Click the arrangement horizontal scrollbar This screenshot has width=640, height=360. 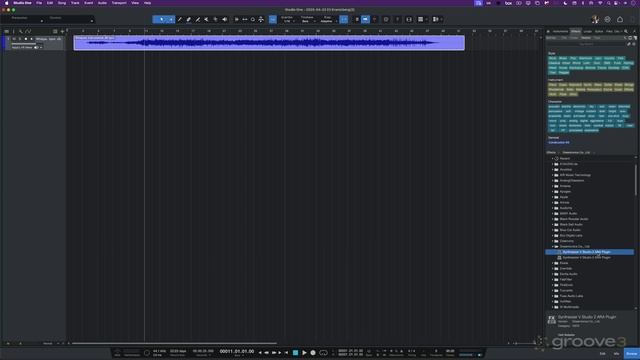pos(174,343)
